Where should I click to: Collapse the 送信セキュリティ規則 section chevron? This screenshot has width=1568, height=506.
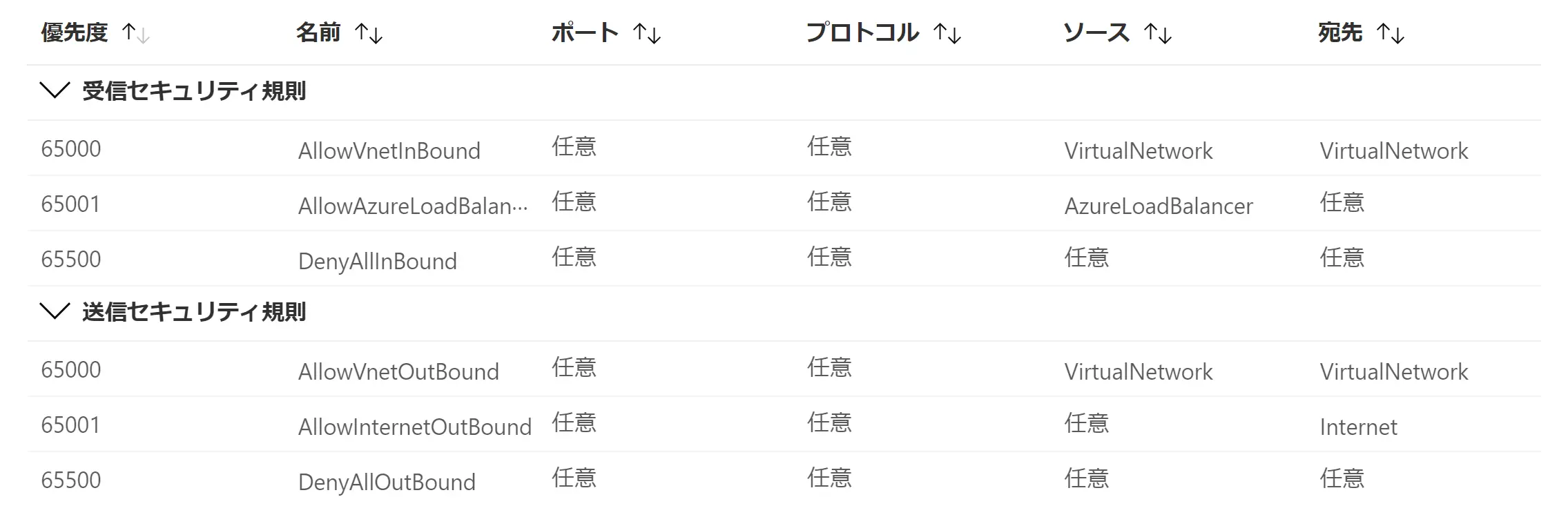55,311
